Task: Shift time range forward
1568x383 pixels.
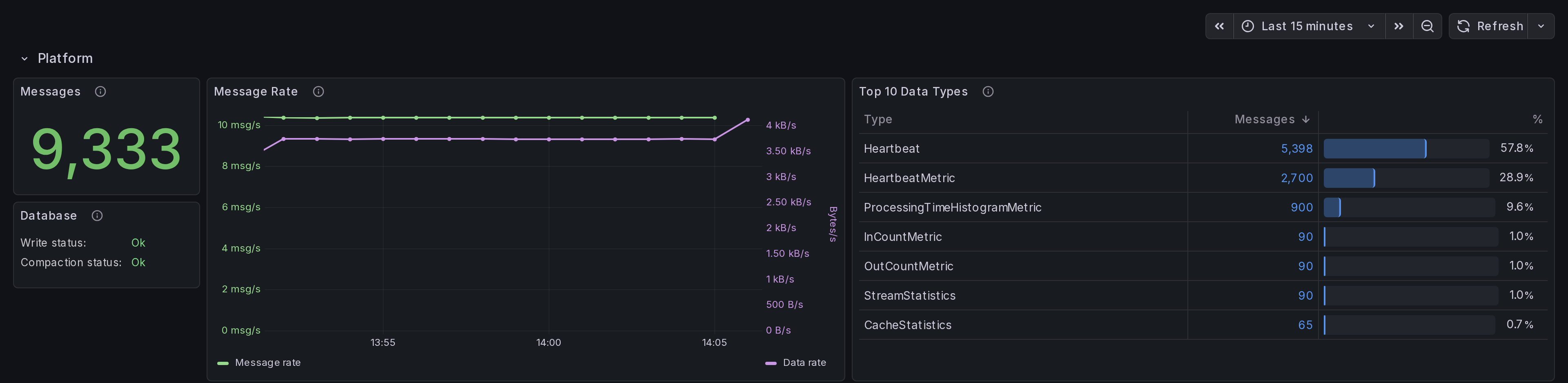Action: (1399, 26)
